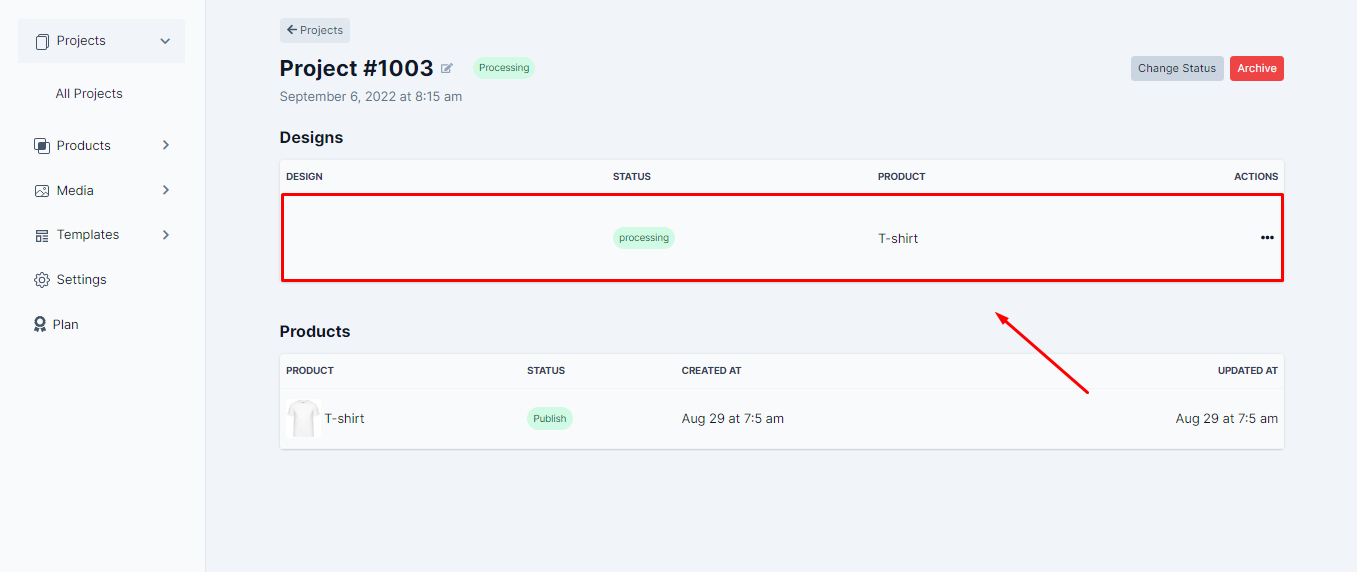Click the Products sidebar icon
The width and height of the screenshot is (1357, 572).
click(42, 145)
